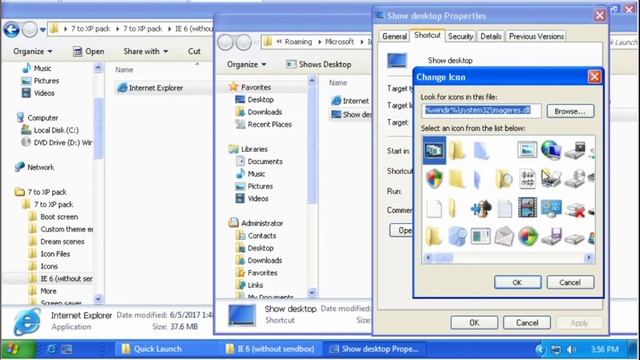Switch to the Security tab
The image size is (640, 360).
[460, 36]
